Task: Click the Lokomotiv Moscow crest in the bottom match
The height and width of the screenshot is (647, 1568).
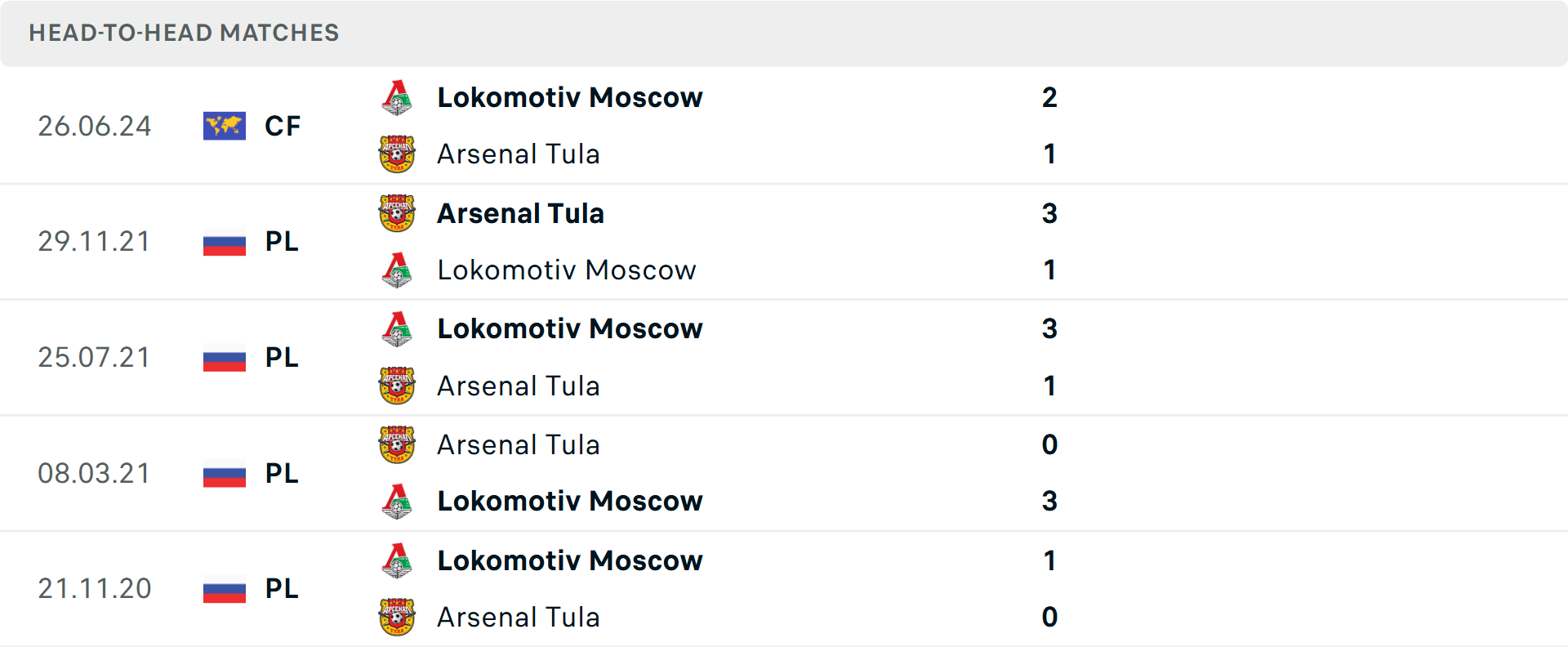Action: coord(398,561)
